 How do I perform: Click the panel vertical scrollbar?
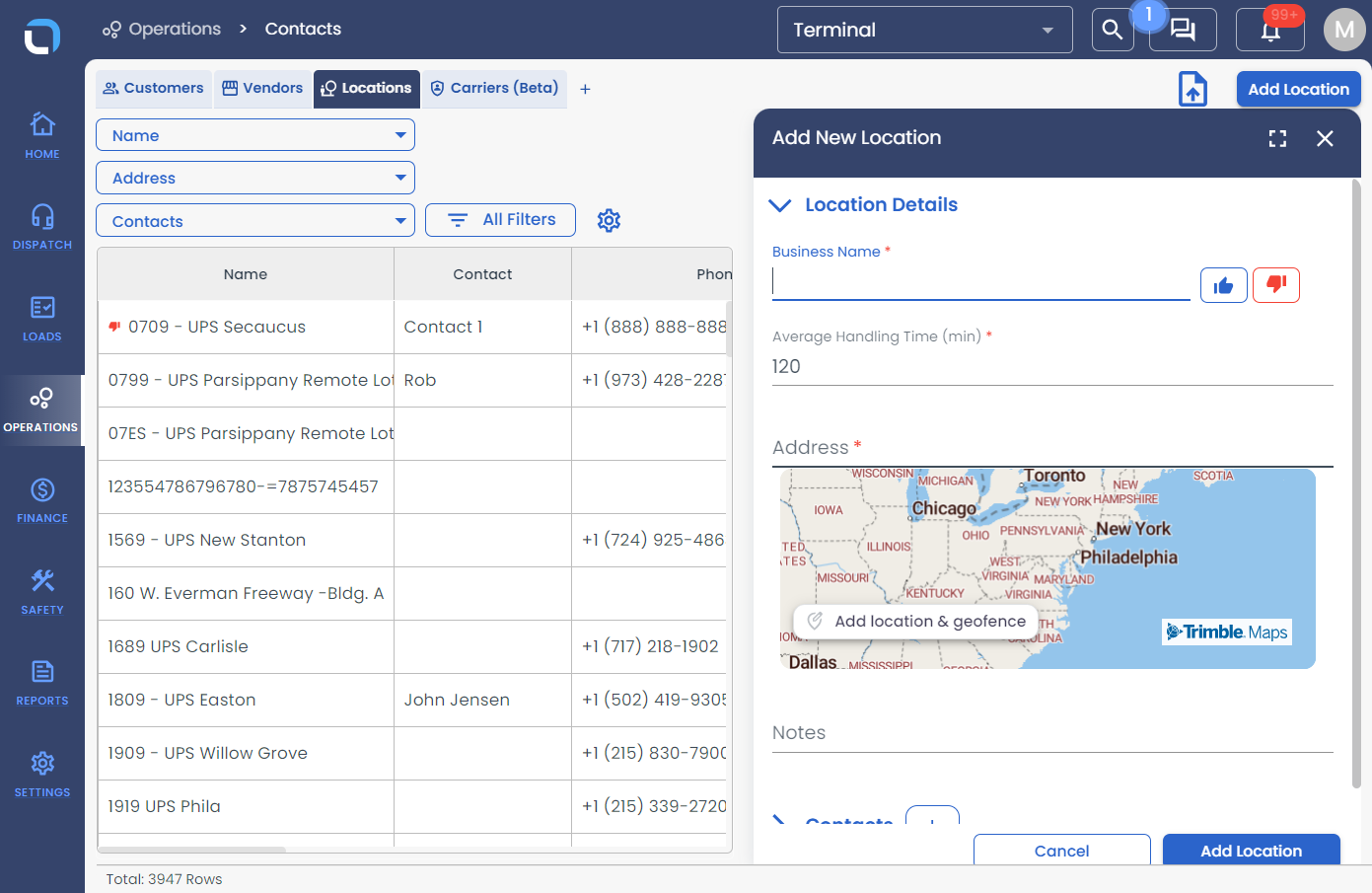click(1356, 484)
